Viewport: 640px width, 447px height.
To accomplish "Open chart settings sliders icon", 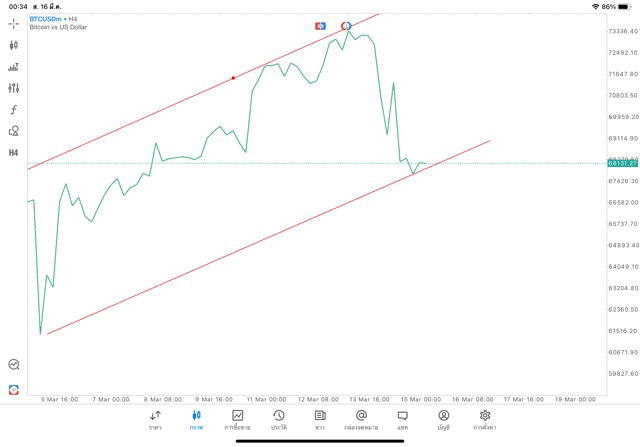I will tap(14, 88).
